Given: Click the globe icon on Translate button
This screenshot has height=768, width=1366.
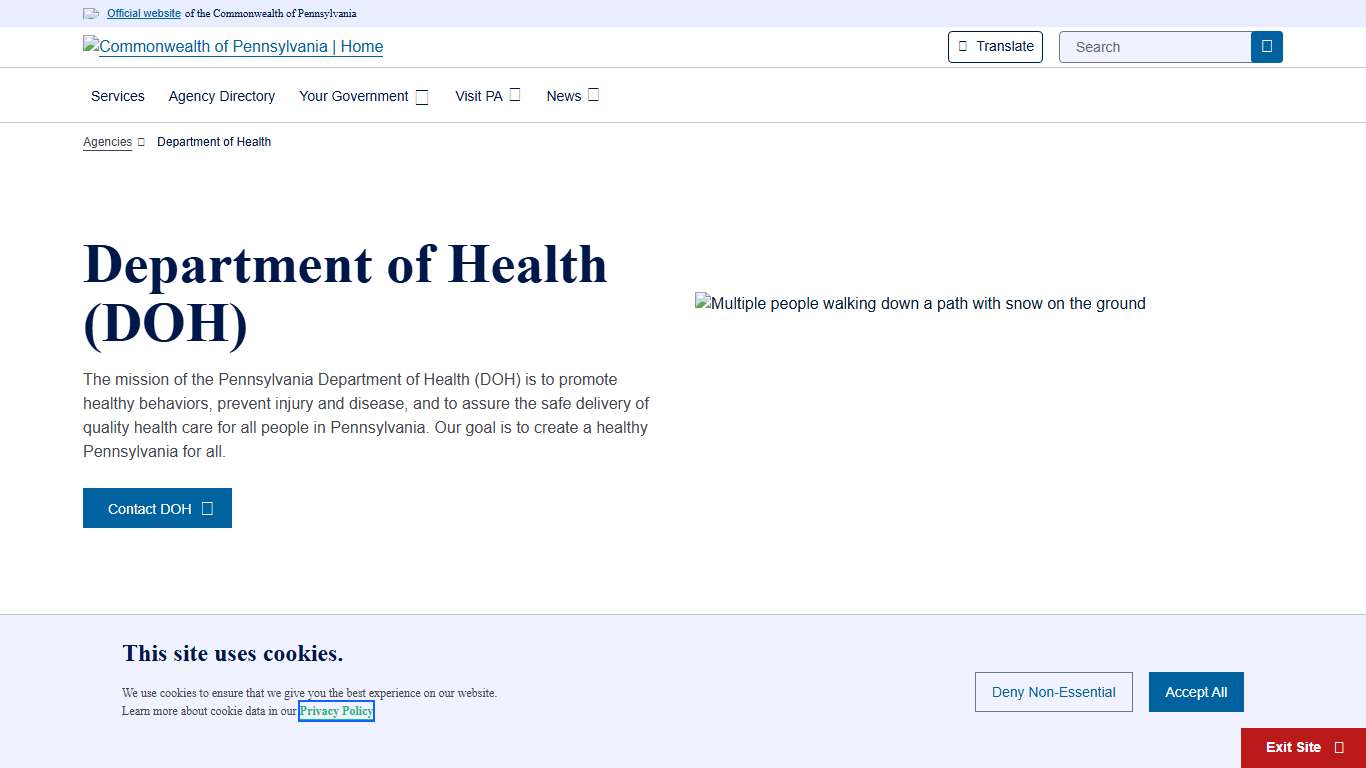Looking at the screenshot, I should (962, 46).
